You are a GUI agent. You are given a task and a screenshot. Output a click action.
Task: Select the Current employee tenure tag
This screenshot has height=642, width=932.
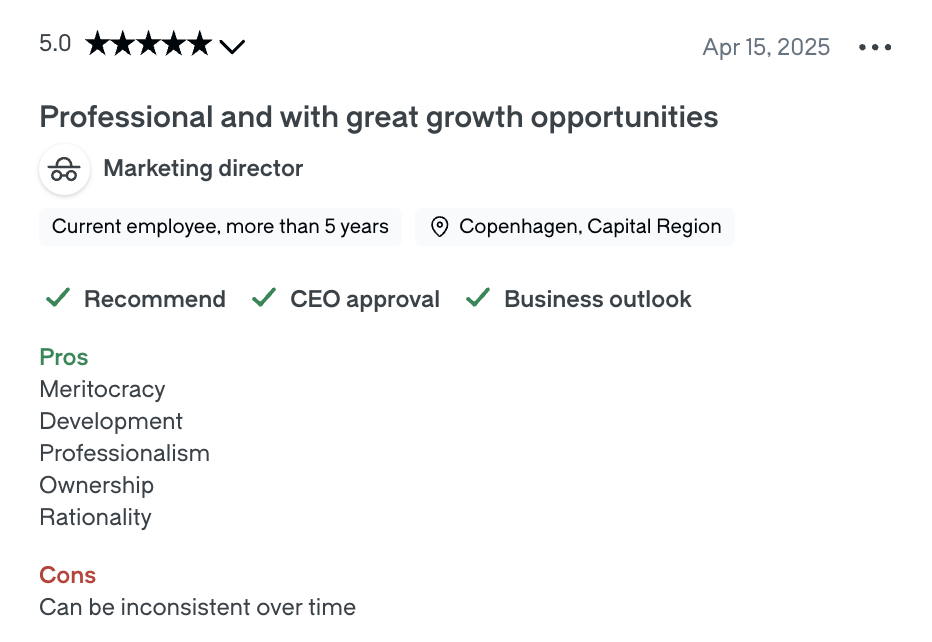click(221, 226)
